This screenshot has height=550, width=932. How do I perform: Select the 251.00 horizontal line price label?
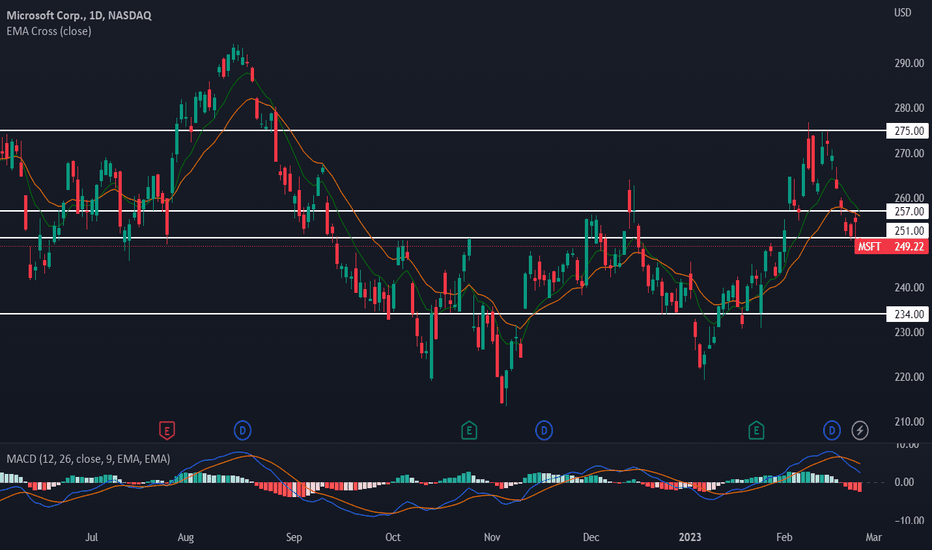907,231
